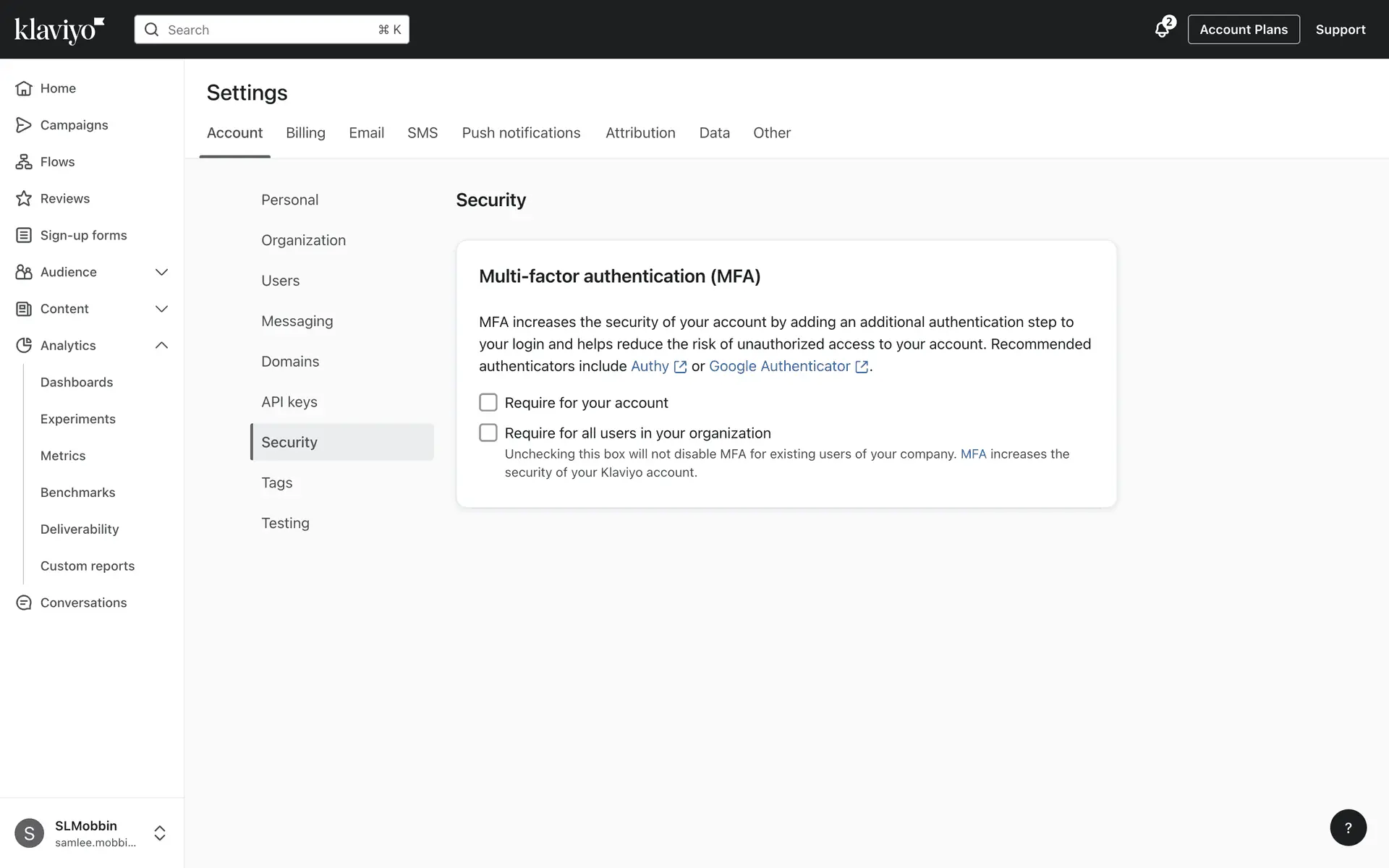Screen dimensions: 1389x868
Task: Click the Flows icon in sidebar
Action: point(24,162)
